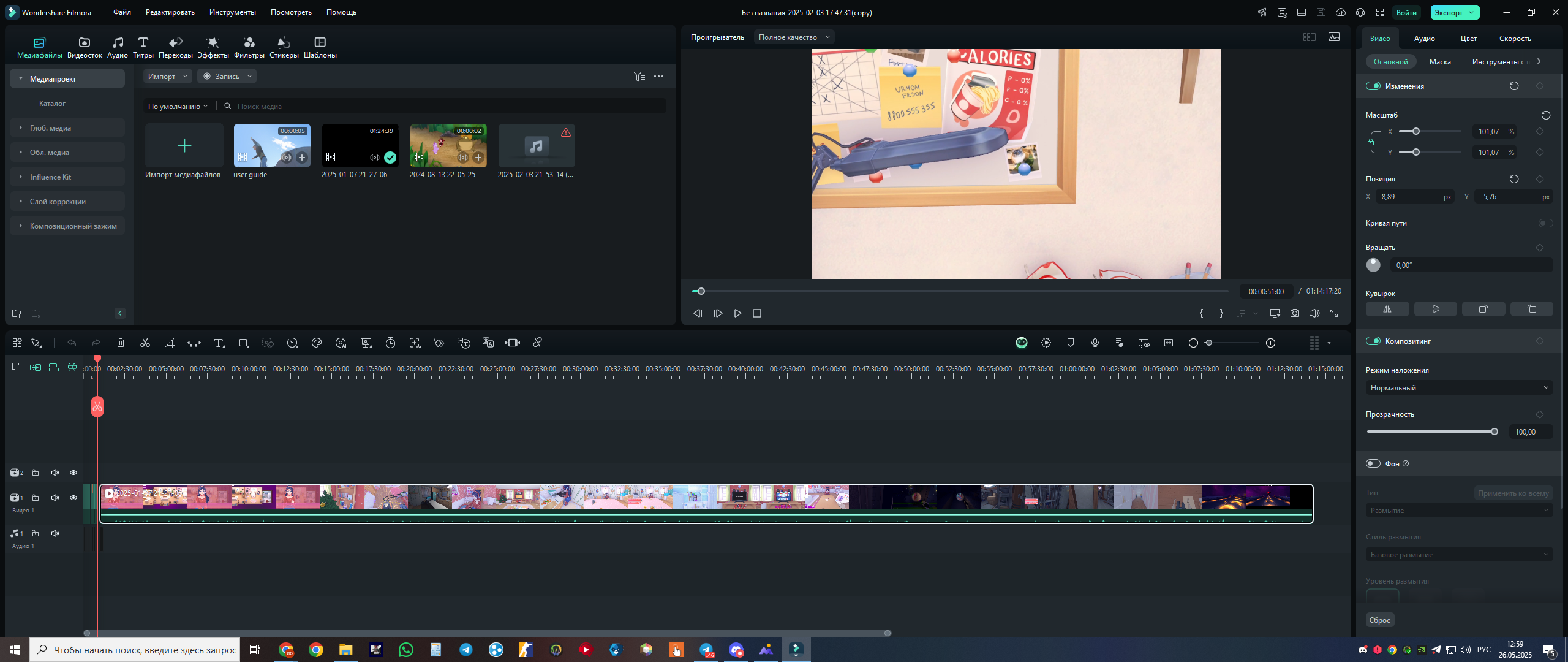
Task: Click the filter media icon in media panel
Action: [639, 76]
